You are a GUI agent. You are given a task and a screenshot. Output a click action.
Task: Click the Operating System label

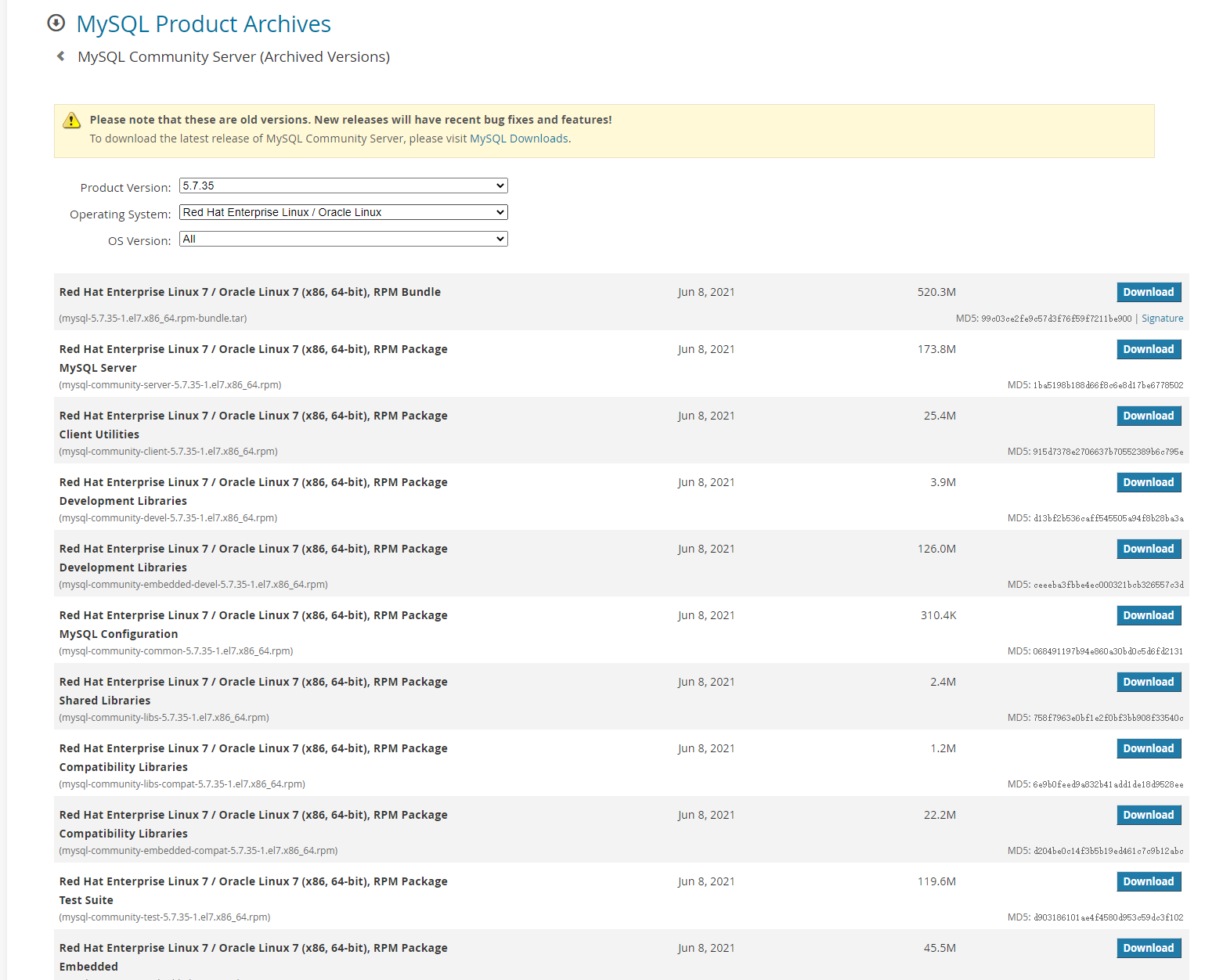120,214
